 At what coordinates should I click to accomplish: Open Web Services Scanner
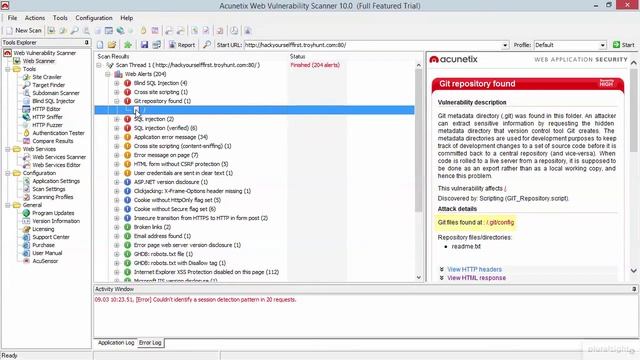[59, 157]
